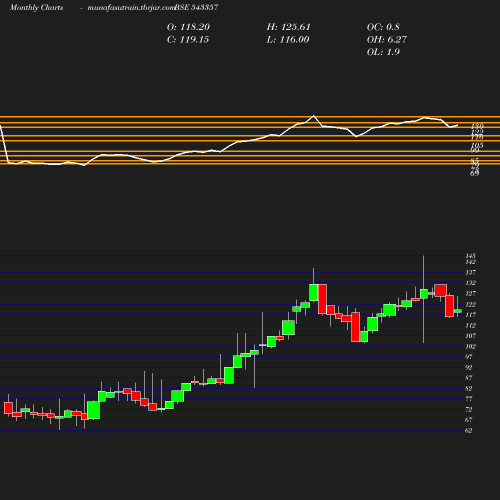Image resolution: width=500 pixels, height=500 pixels.
Task: Click the 132 price axis label
Action: point(471,283)
